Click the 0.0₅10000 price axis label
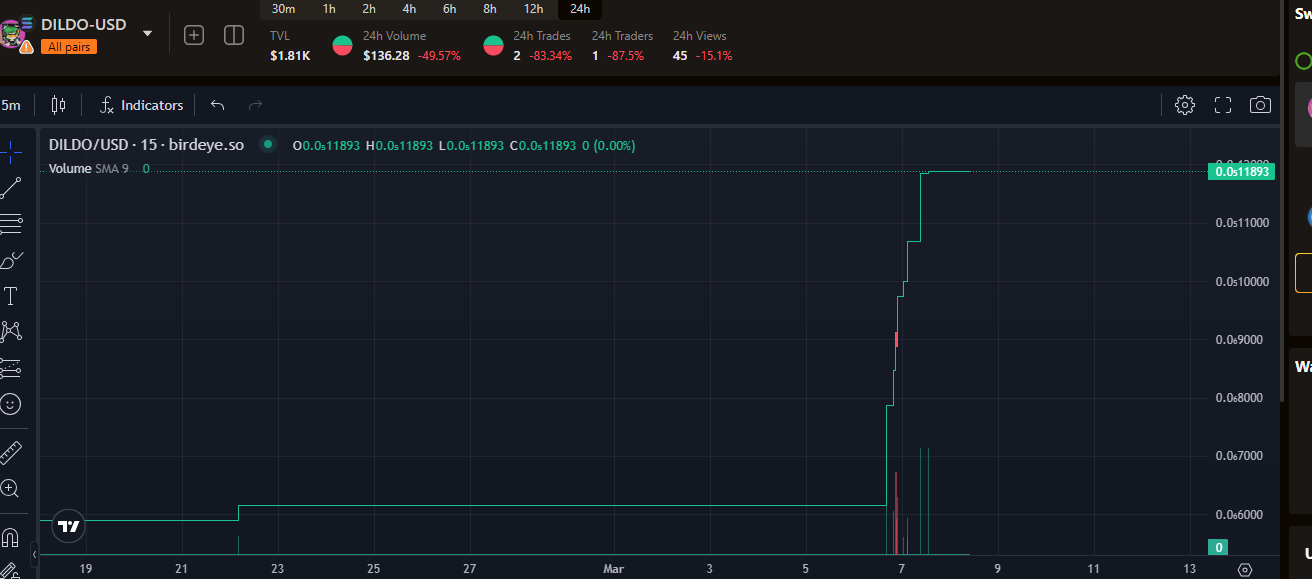Image resolution: width=1312 pixels, height=579 pixels. tap(1241, 281)
